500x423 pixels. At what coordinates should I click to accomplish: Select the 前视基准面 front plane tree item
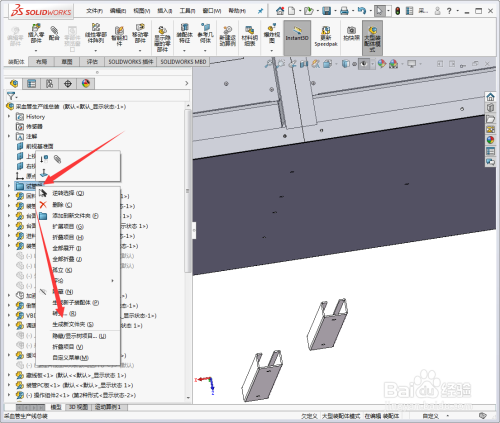[35, 146]
